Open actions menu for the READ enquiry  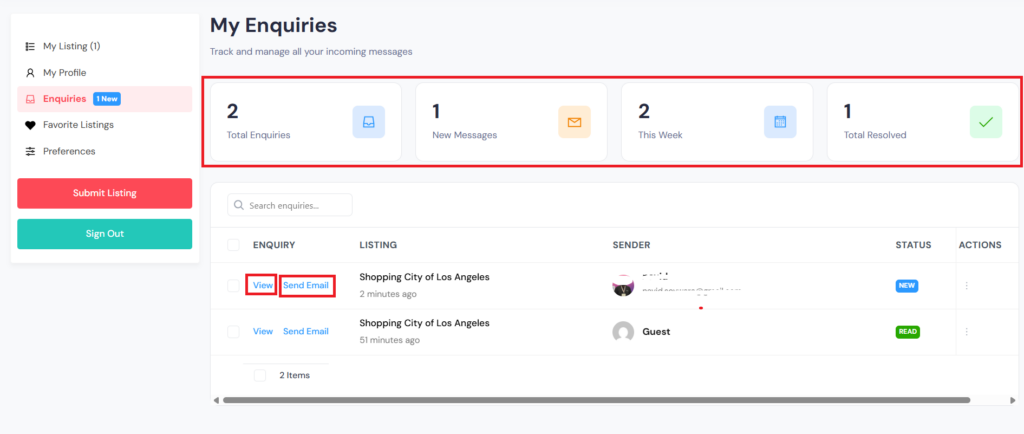pyautogui.click(x=966, y=332)
